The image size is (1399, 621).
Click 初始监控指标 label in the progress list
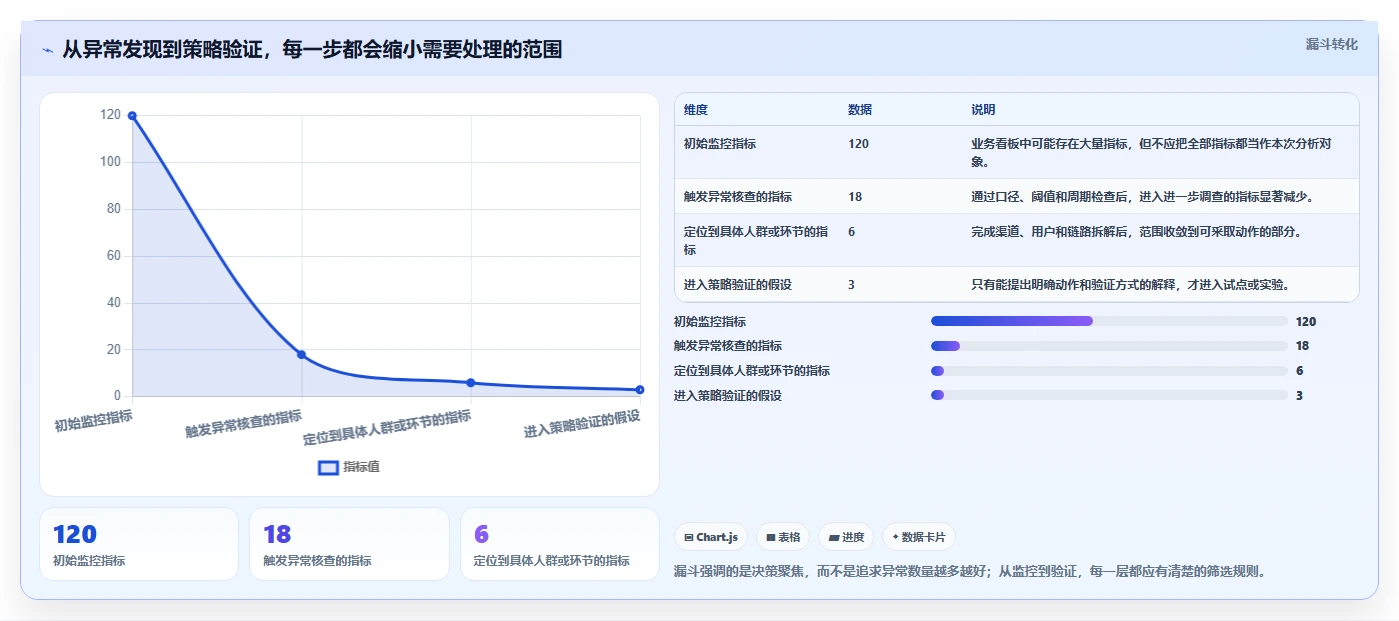[x=710, y=322]
